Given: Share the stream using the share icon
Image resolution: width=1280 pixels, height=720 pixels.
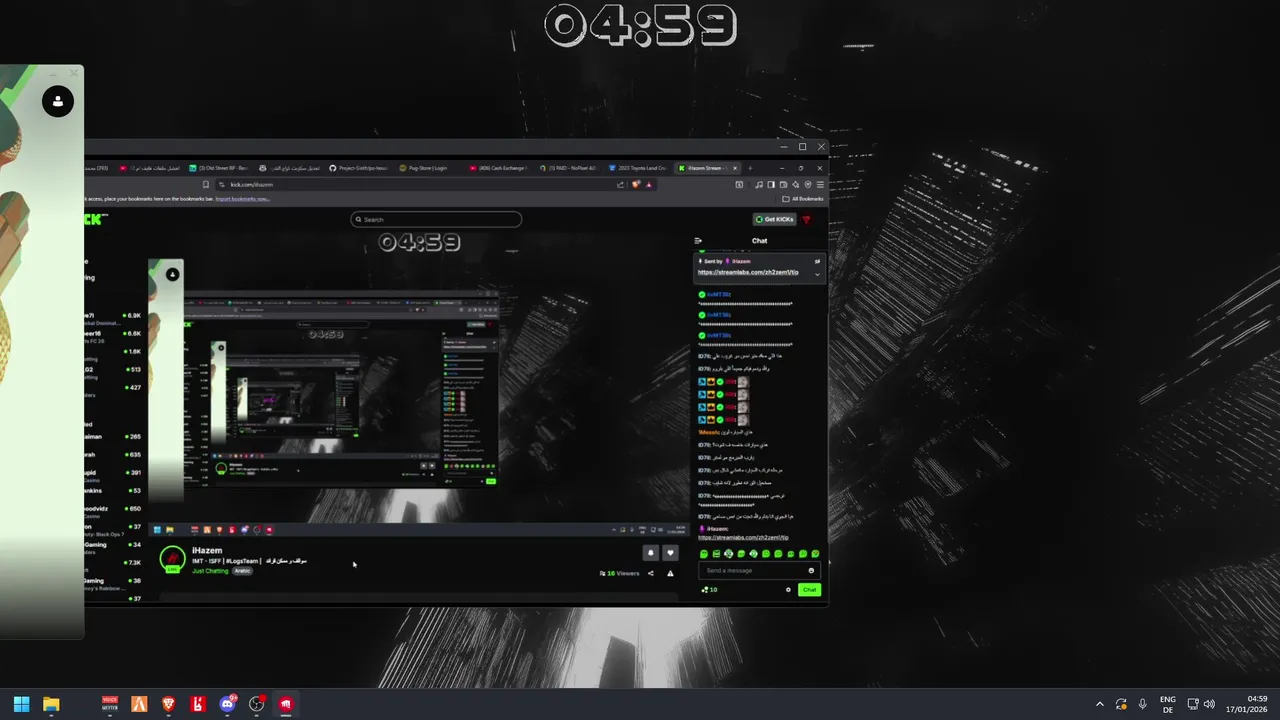Looking at the screenshot, I should point(651,574).
